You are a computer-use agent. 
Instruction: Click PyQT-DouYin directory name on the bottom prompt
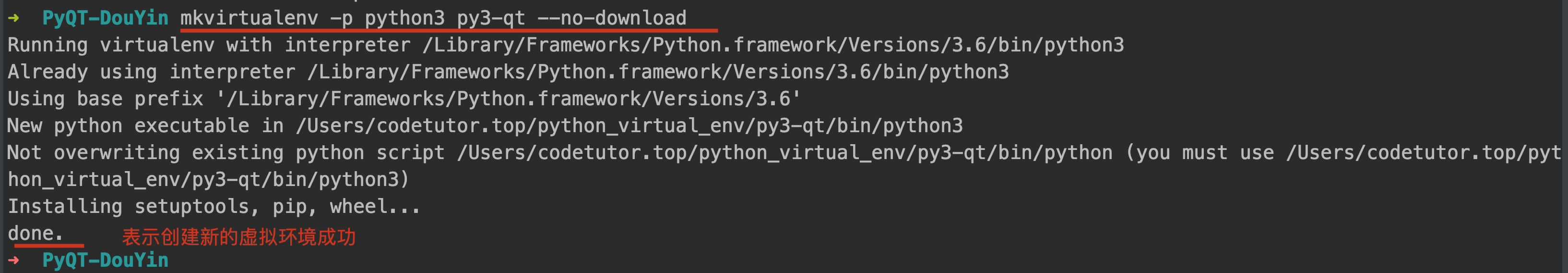pos(105,260)
